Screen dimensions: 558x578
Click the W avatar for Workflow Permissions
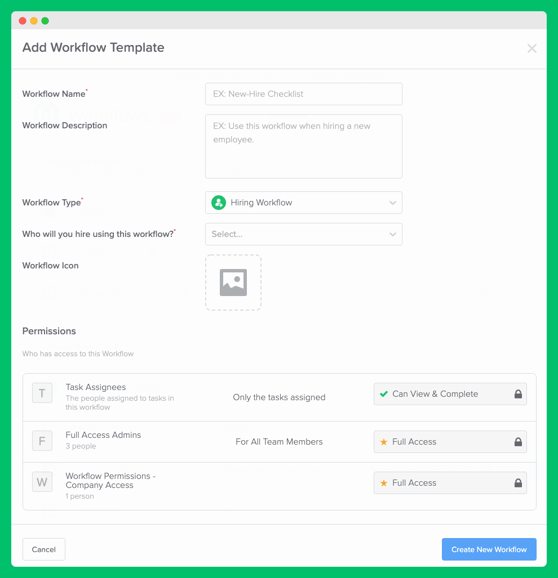pyautogui.click(x=42, y=482)
